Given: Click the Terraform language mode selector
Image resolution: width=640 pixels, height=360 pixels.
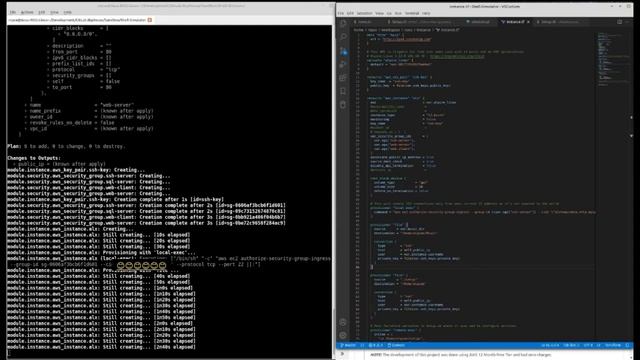Looking at the screenshot, I should pyautogui.click(x=613, y=345).
